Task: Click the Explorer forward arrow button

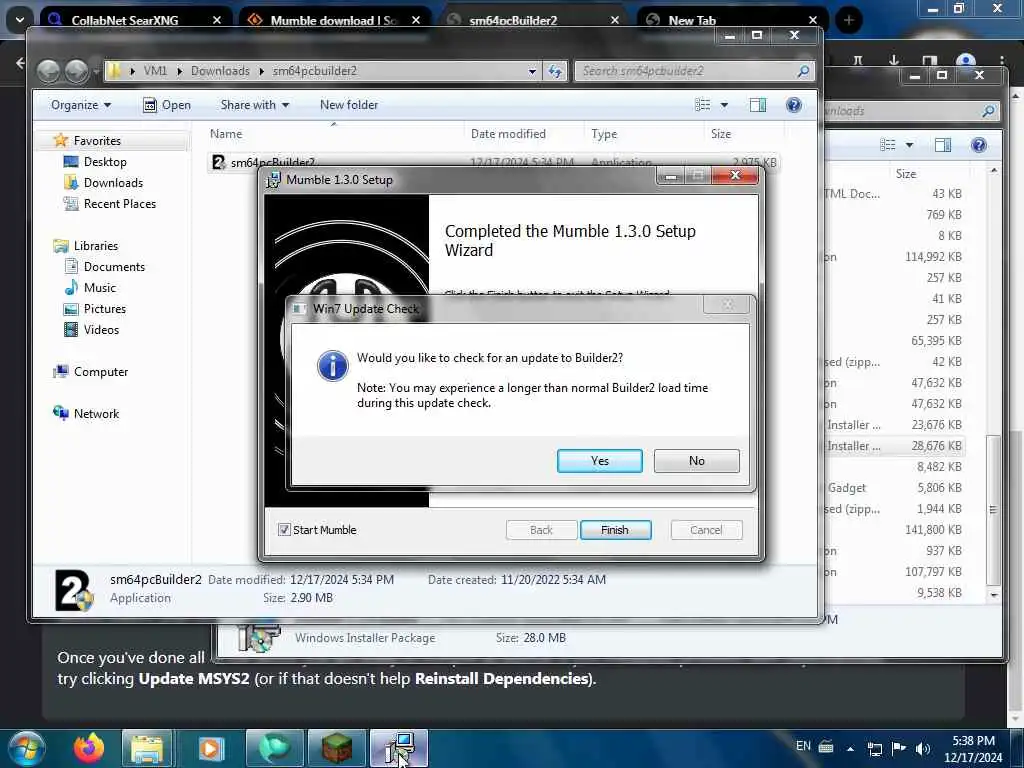Action: pos(76,71)
